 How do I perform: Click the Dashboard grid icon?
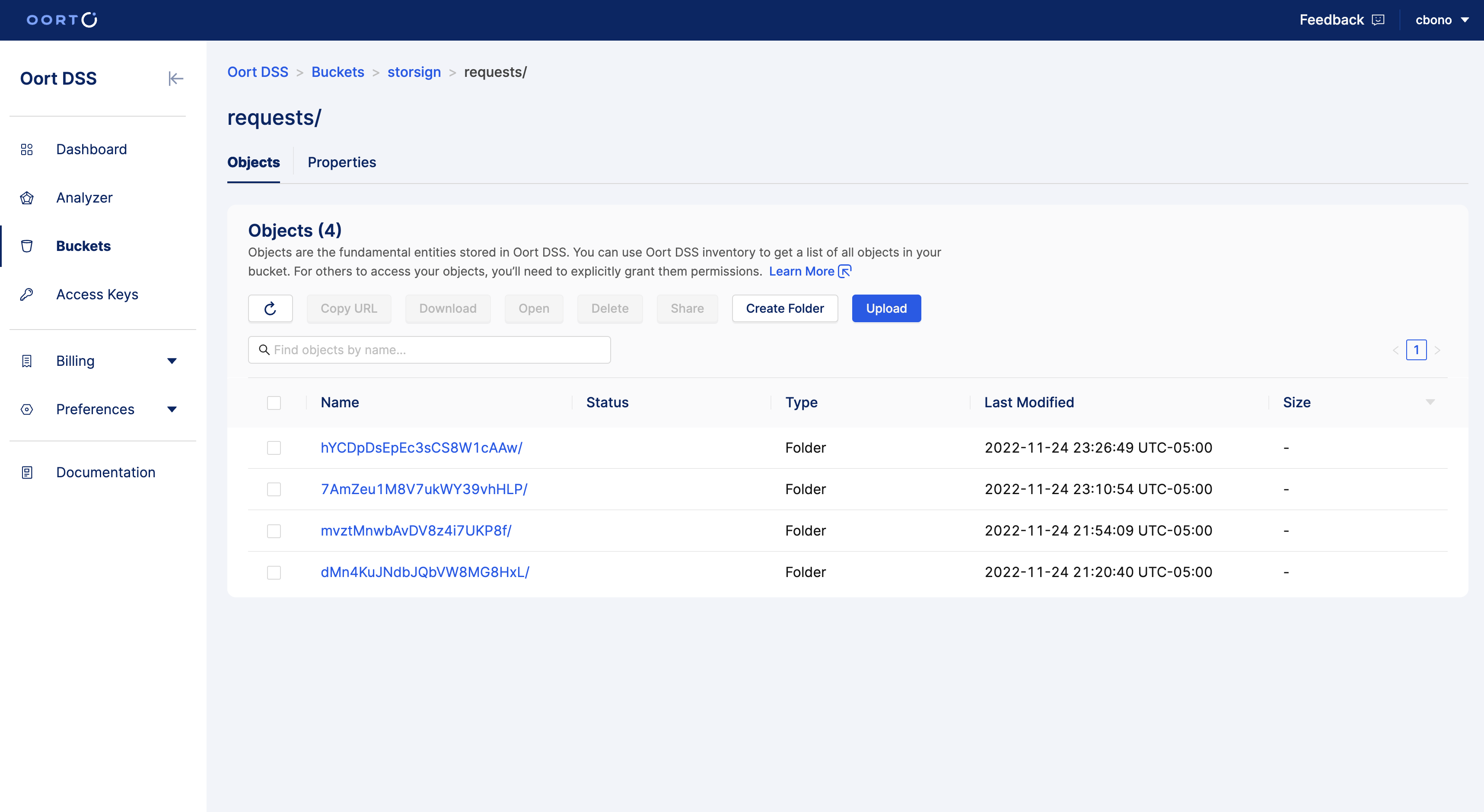click(x=26, y=149)
